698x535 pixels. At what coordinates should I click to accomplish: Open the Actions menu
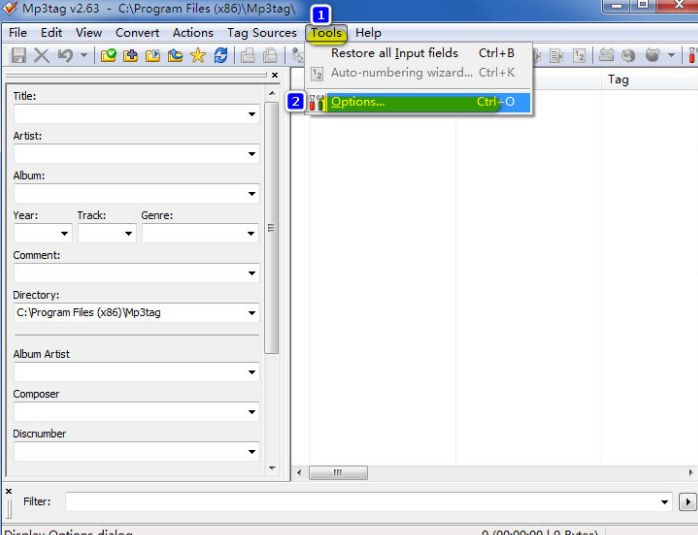pyautogui.click(x=193, y=33)
